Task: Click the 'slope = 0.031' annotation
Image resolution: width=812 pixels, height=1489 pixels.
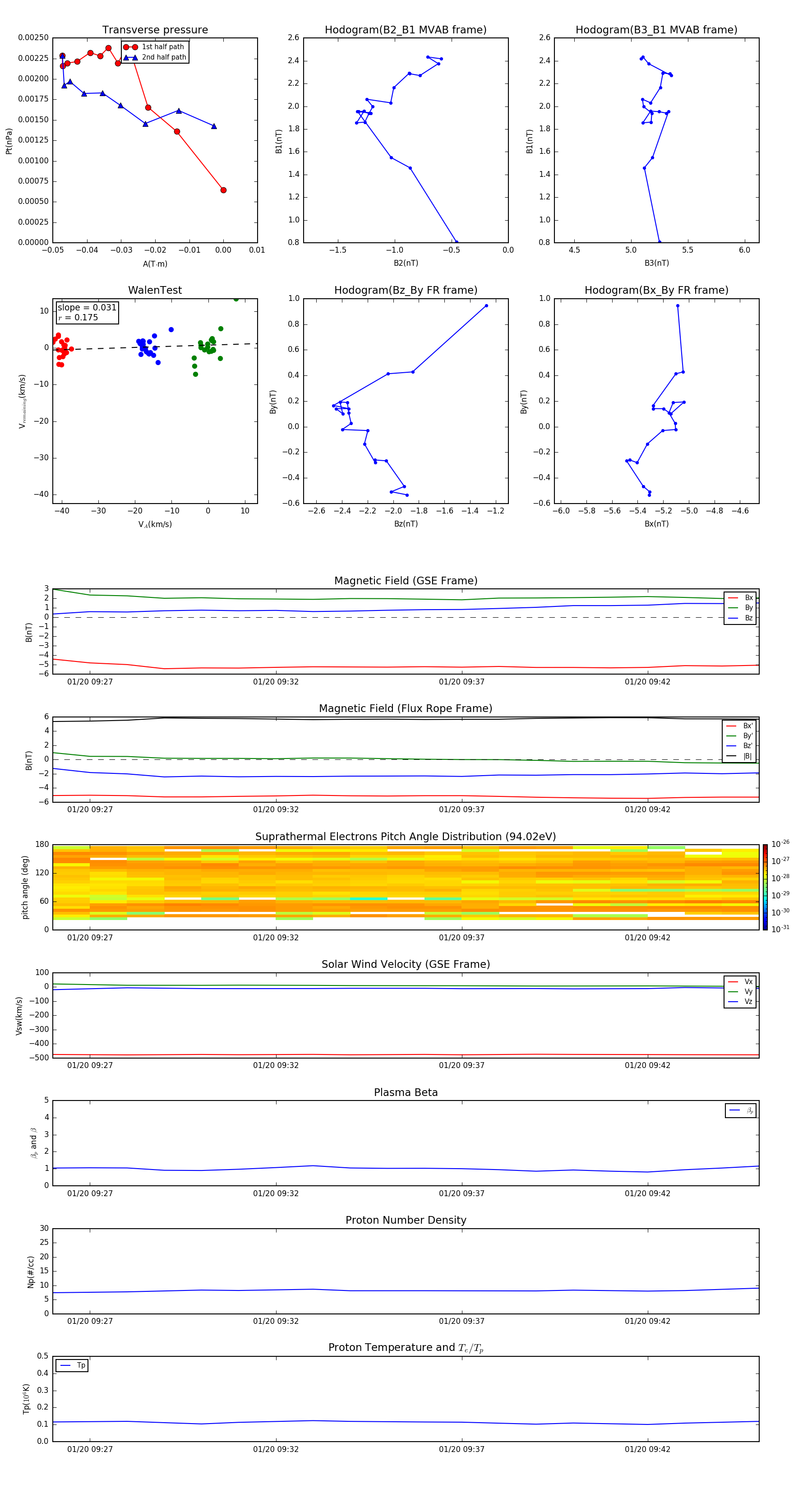Action: 87,308
